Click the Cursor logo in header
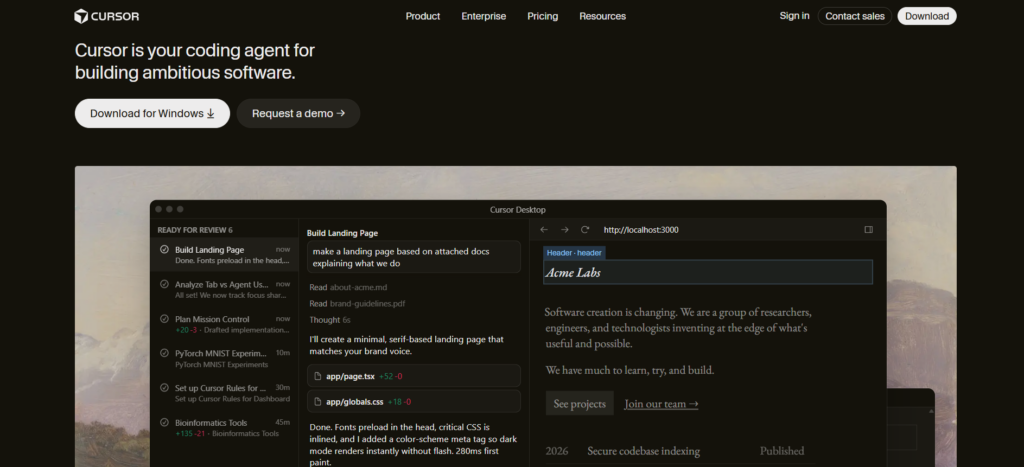1024x467 pixels. coord(106,16)
